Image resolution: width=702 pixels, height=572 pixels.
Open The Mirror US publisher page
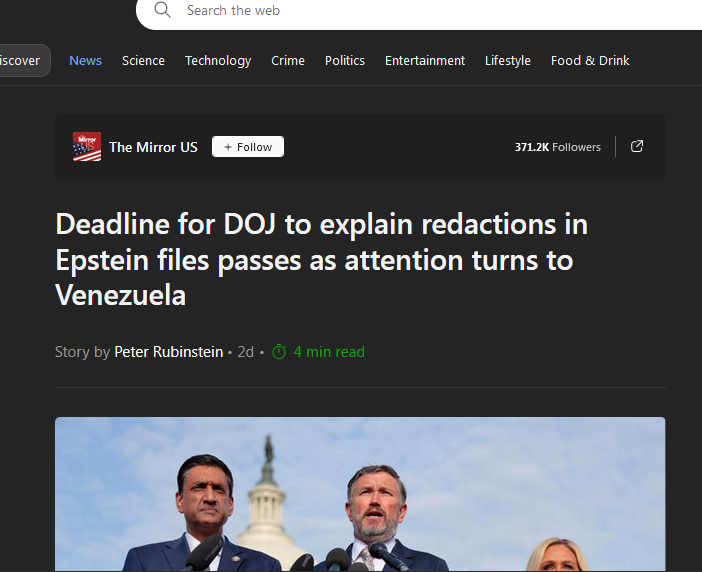pos(153,147)
